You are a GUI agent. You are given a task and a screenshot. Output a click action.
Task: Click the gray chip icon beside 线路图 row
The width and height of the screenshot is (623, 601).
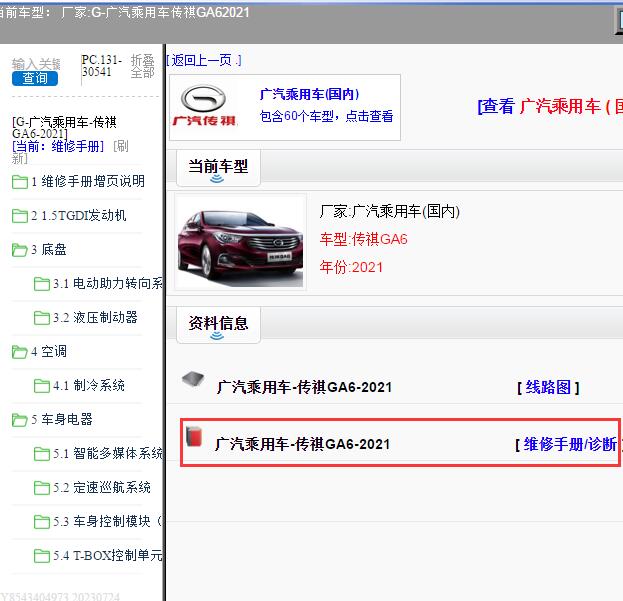coord(193,380)
